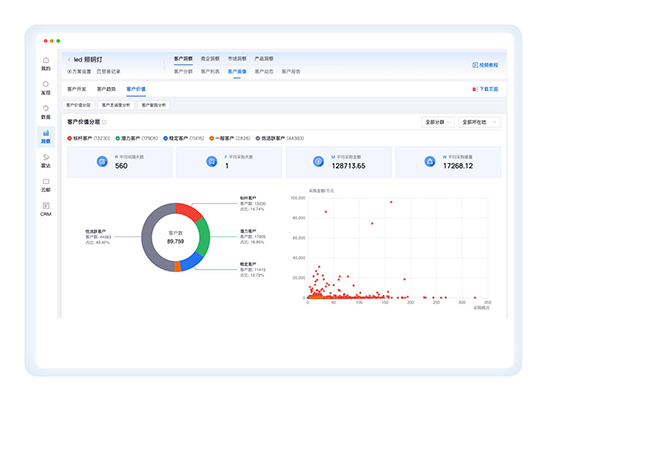This screenshot has width=660, height=450.
Task: Open 贸易记录 under the led title
Action: click(x=109, y=72)
